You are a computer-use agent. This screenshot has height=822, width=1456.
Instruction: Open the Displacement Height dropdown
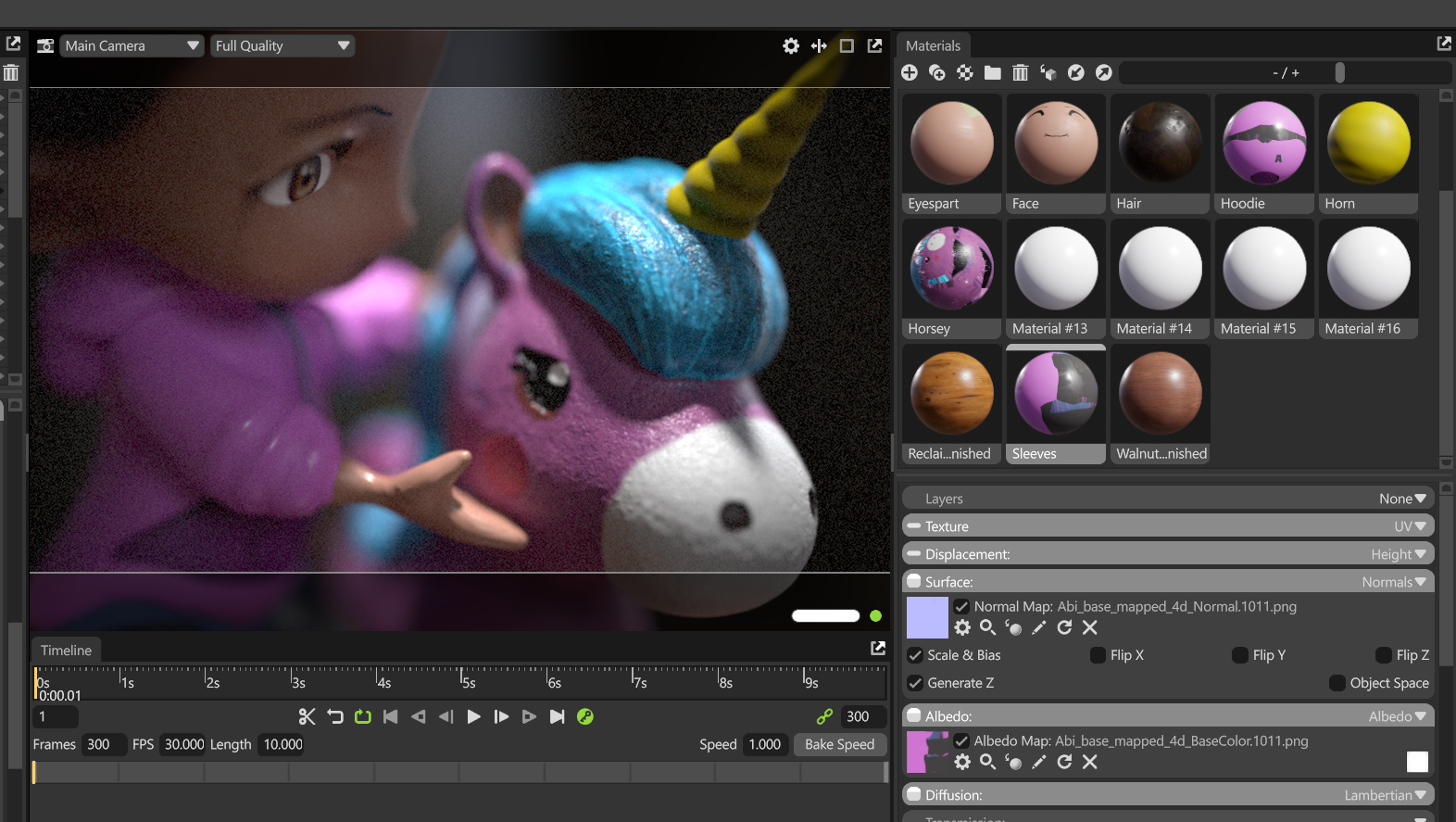point(1399,554)
